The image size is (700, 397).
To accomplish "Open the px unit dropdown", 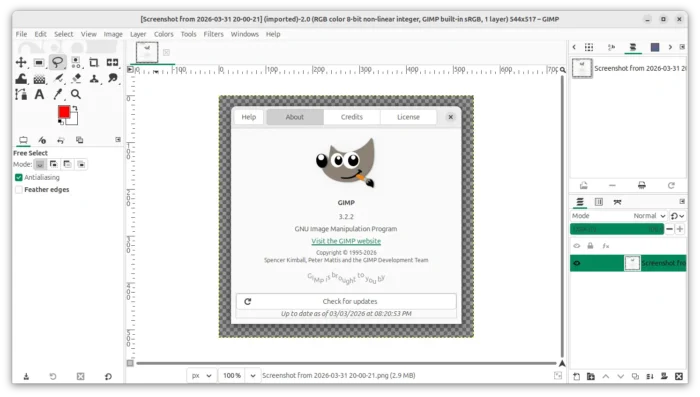I will 202,376.
